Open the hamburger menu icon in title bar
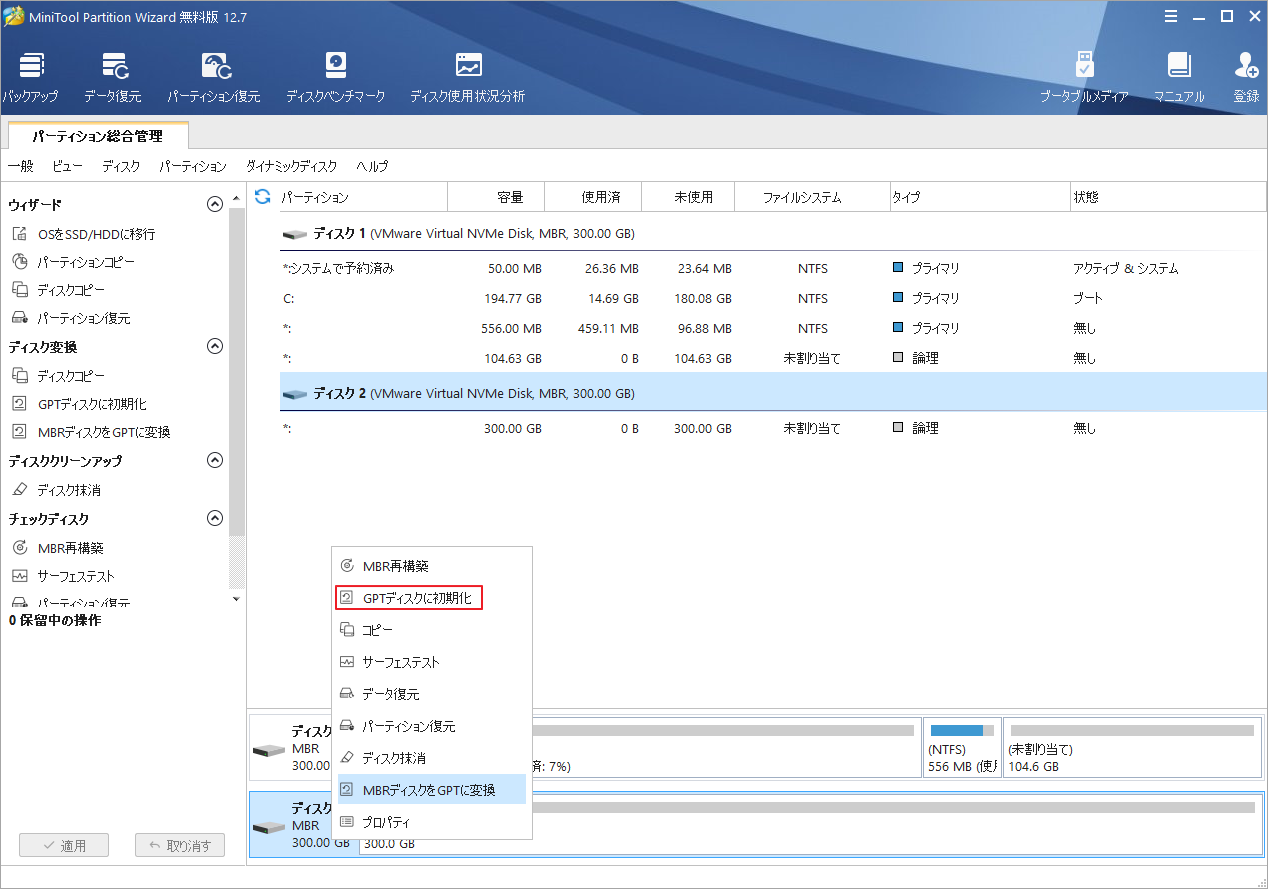 coord(1171,16)
